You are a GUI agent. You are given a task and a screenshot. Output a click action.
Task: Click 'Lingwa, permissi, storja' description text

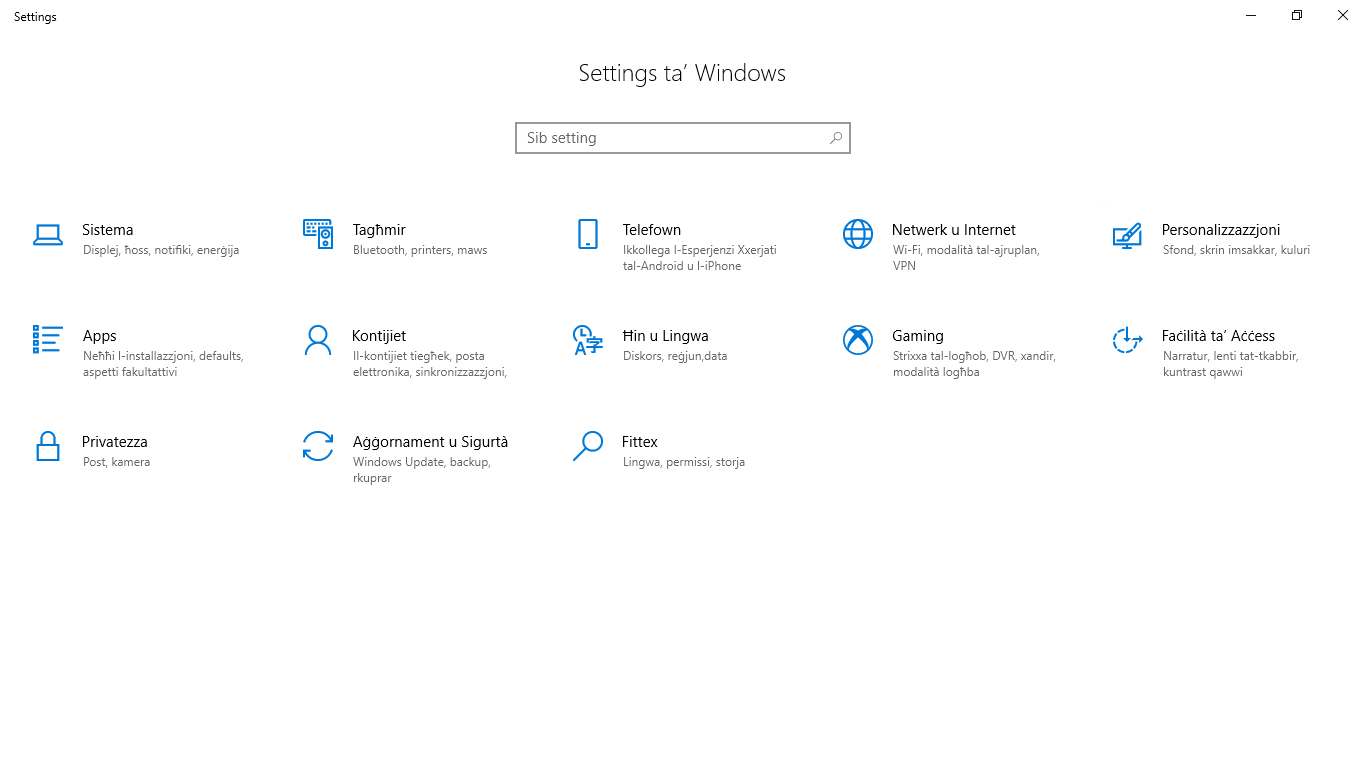tap(684, 462)
